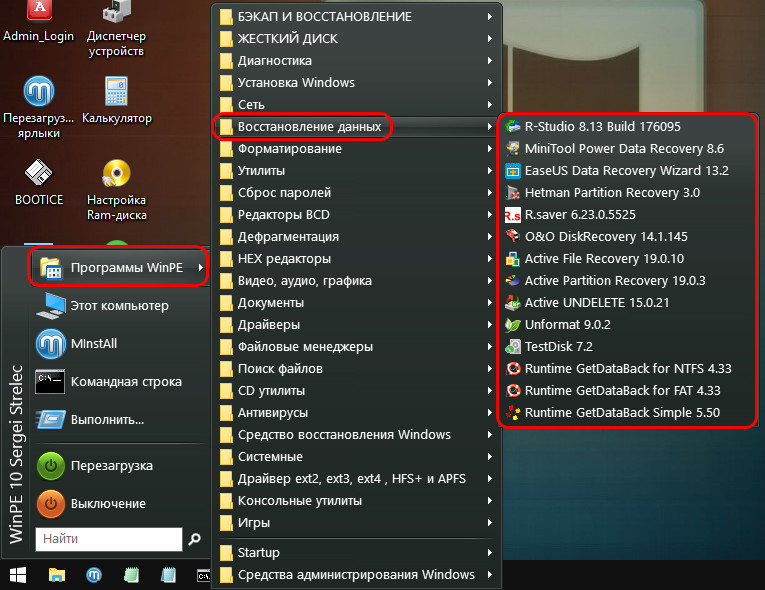Screen dimensions: 765x590
Task: Click the MInstAll icon on the taskbar
Action: (x=94, y=575)
